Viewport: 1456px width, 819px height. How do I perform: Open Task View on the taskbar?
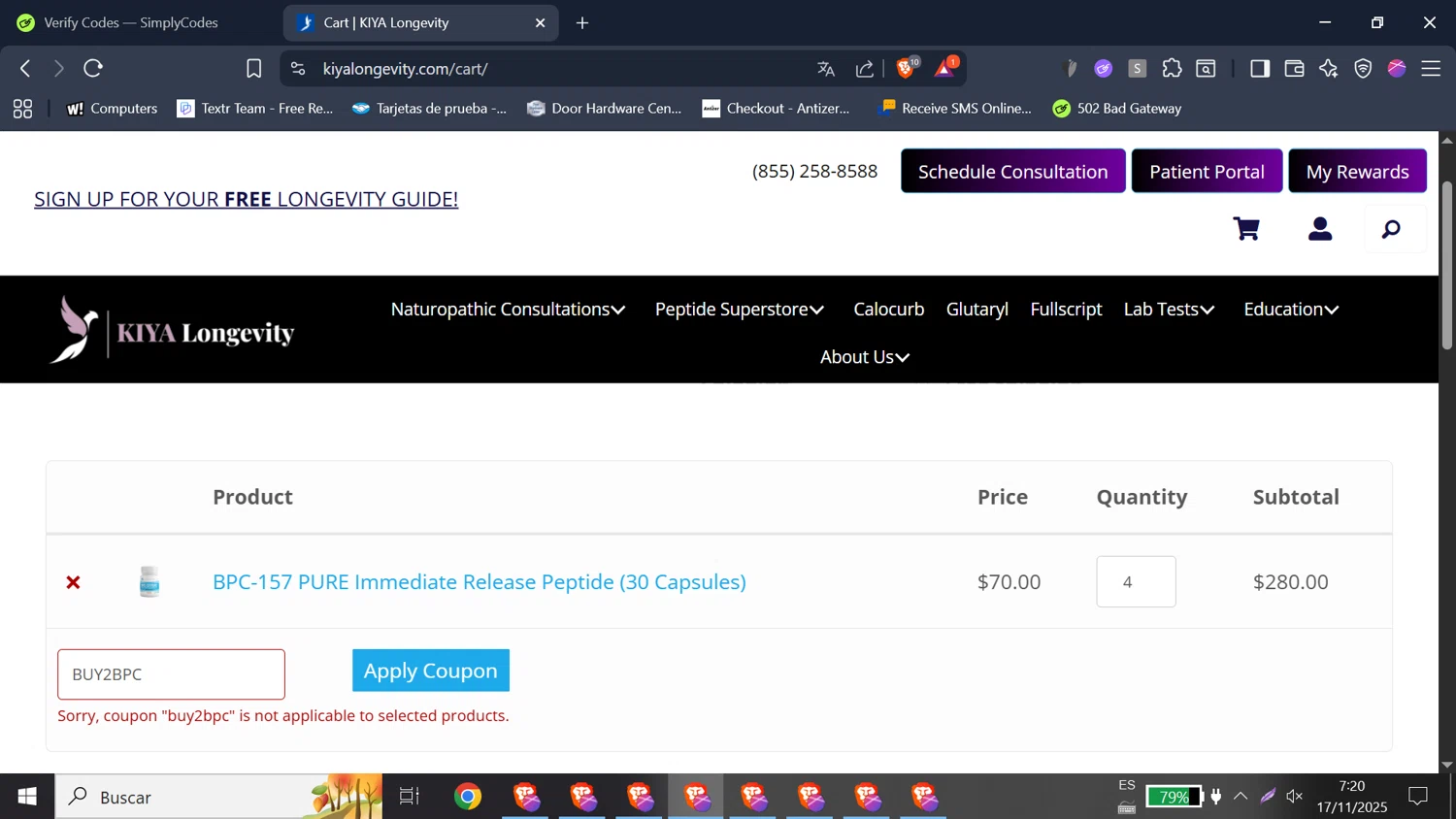(410, 797)
